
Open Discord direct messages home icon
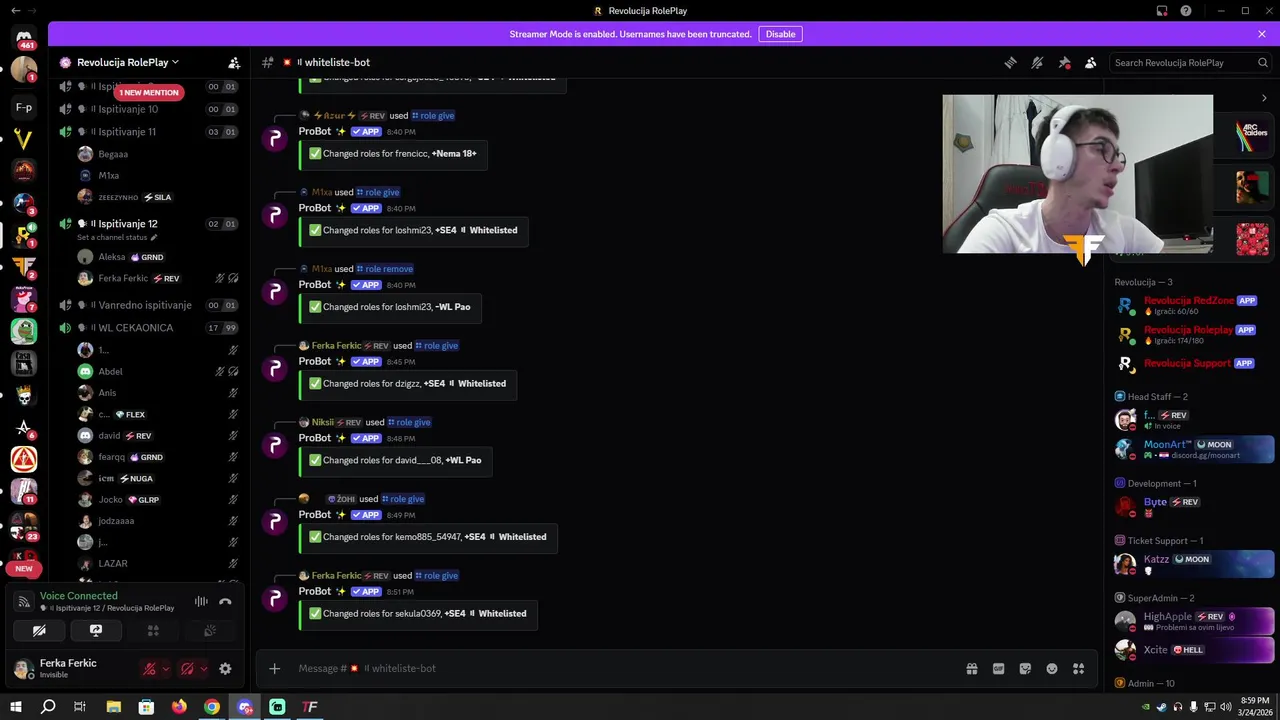point(24,37)
